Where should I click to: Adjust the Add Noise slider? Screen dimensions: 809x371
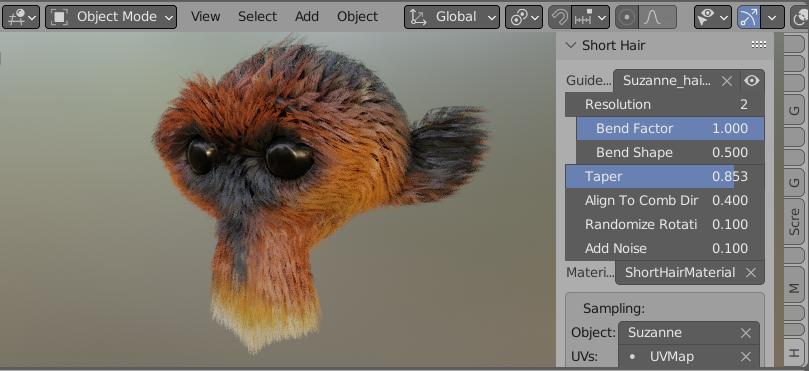(x=665, y=249)
